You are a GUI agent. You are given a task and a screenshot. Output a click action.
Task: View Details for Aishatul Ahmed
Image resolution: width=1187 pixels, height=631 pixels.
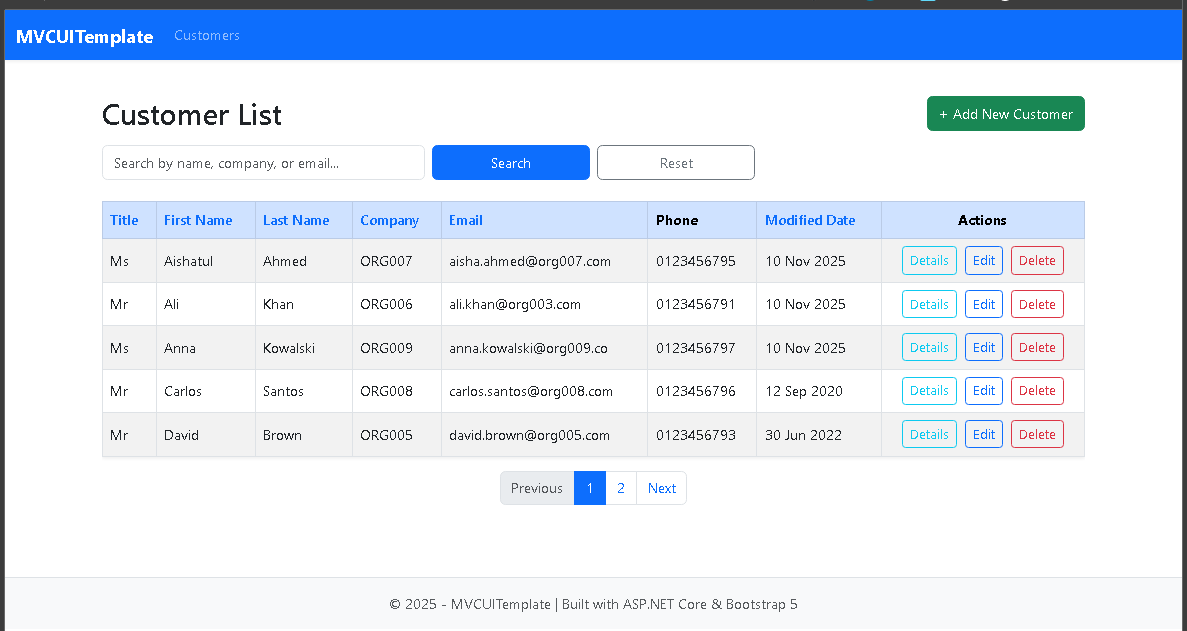(x=928, y=260)
